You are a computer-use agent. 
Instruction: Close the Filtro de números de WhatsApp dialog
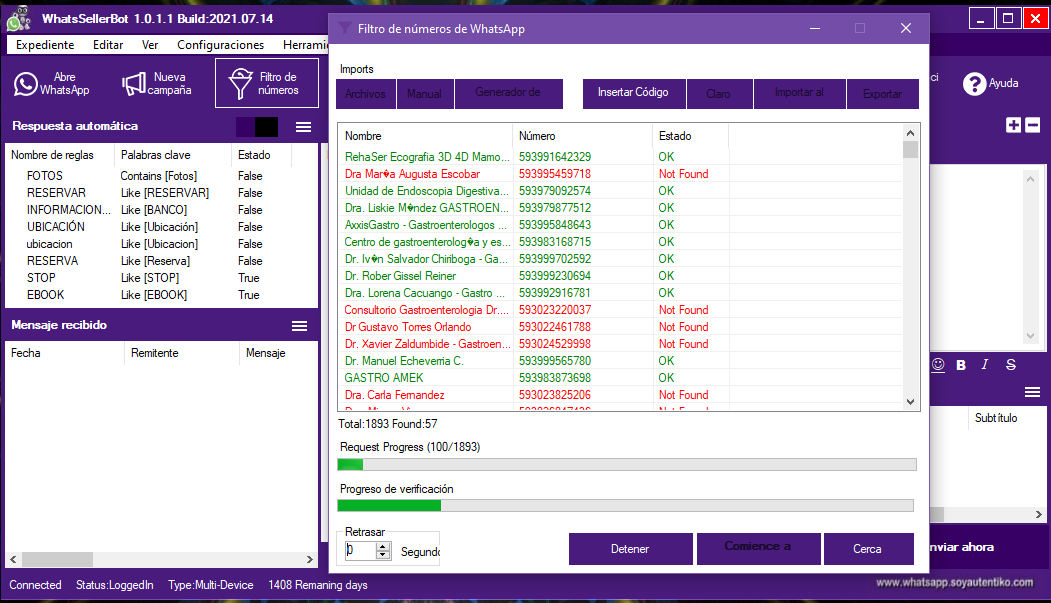coord(906,28)
